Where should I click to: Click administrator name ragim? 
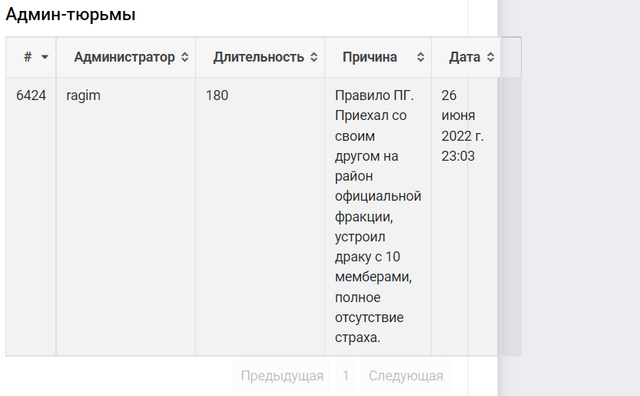[83, 96]
